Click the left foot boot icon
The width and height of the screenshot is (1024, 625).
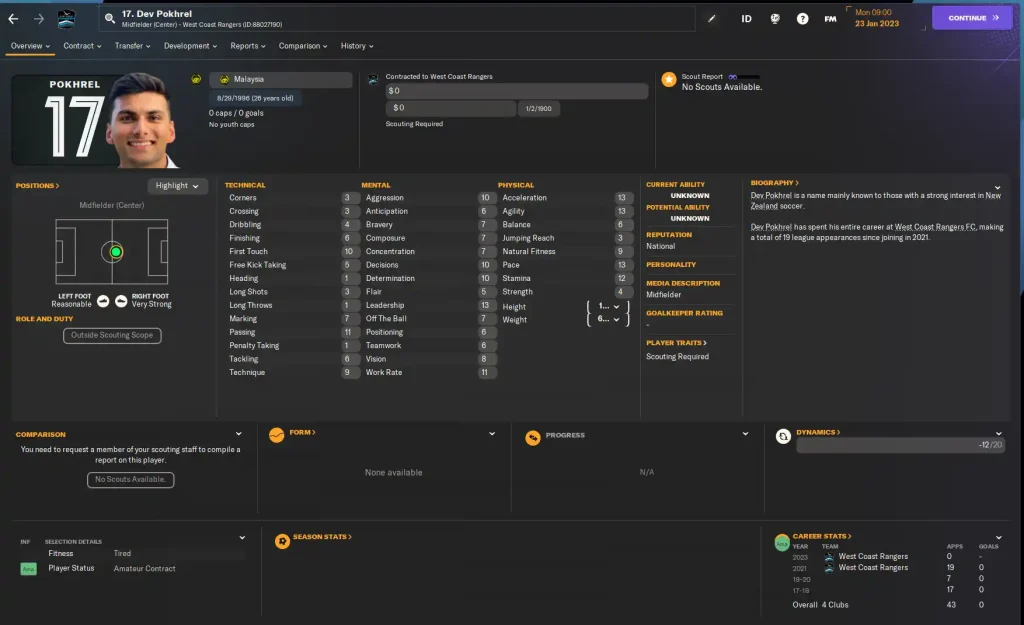(103, 301)
